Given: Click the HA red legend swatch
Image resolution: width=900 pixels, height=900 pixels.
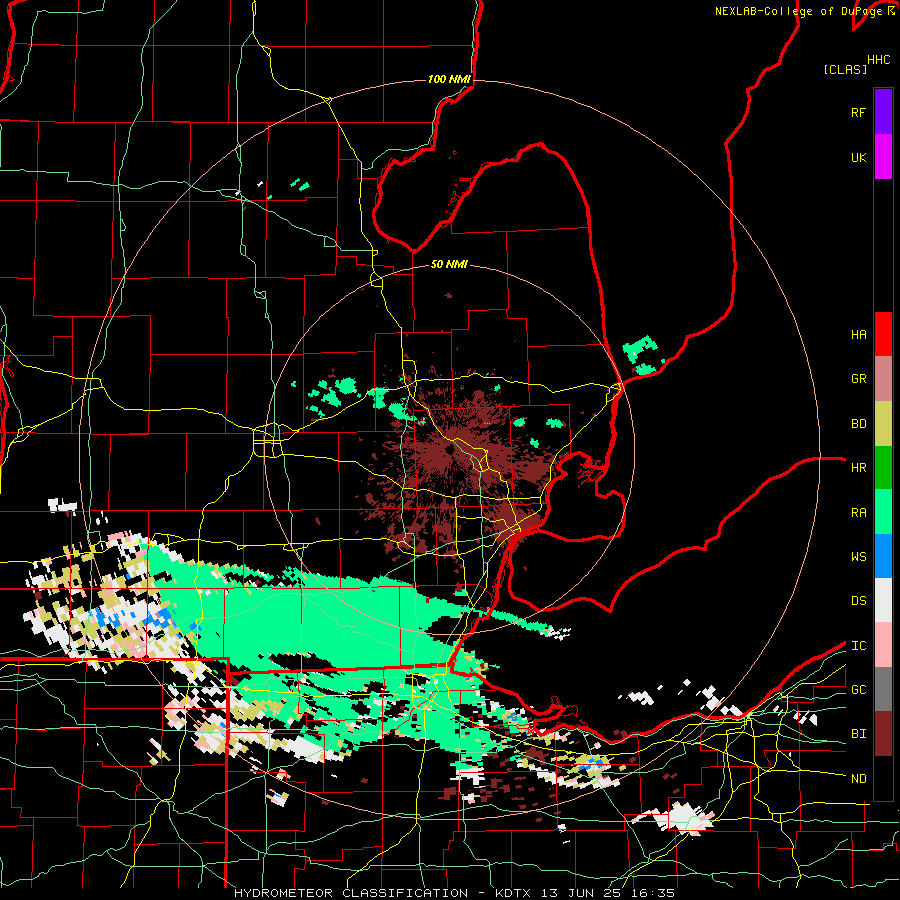Looking at the screenshot, I should pyautogui.click(x=883, y=334).
